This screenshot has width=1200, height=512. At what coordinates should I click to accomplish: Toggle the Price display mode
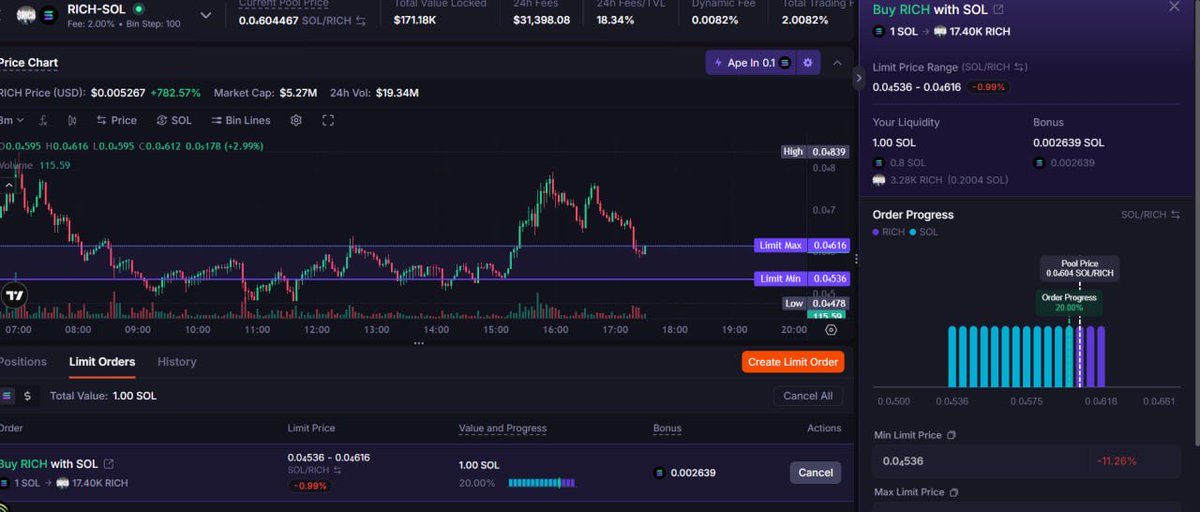pyautogui.click(x=116, y=120)
